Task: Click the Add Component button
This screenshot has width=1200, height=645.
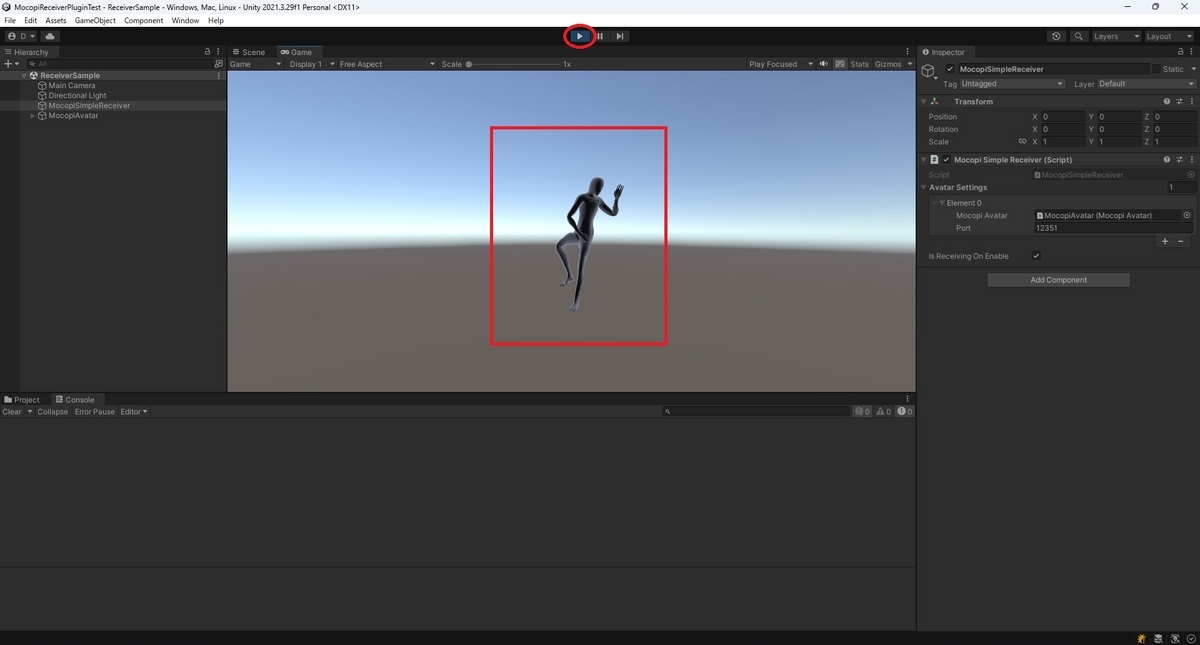Action: [x=1058, y=279]
